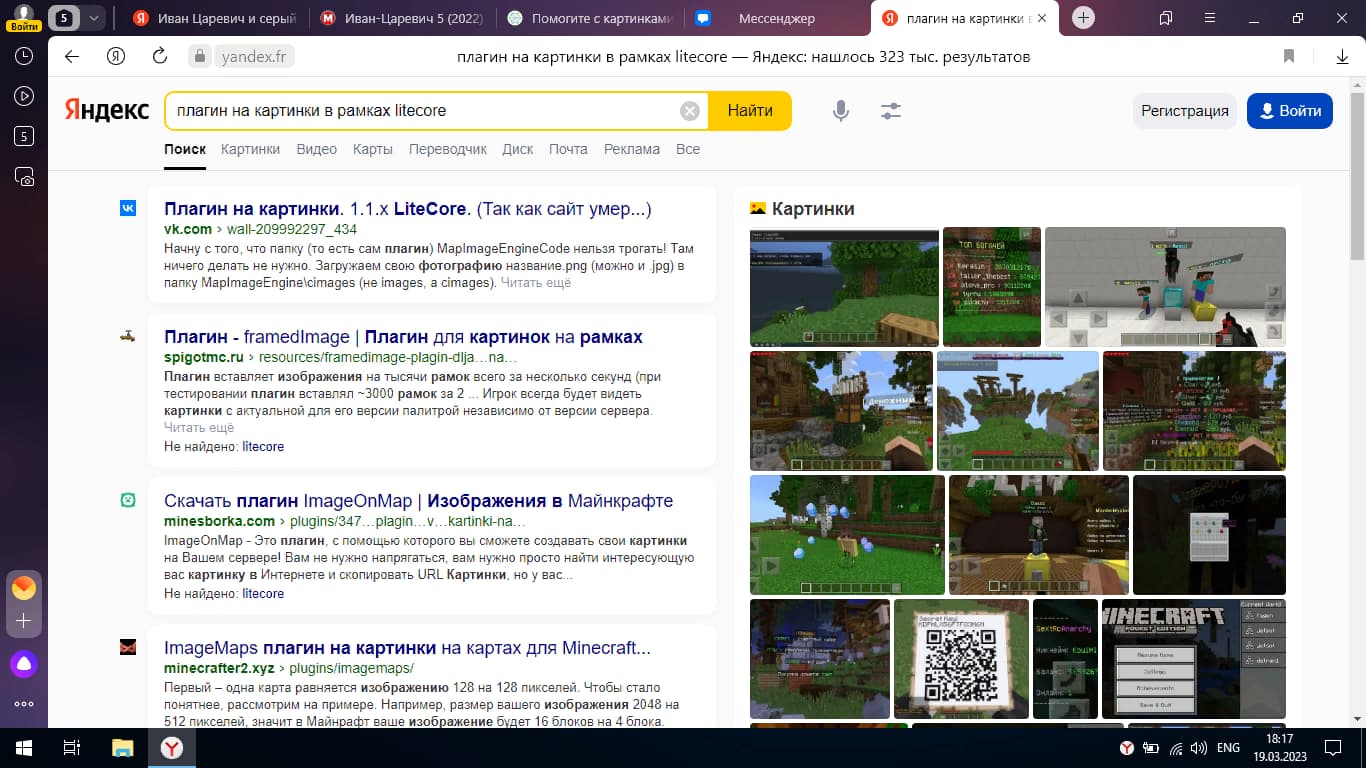Click the yellow Найти search button

point(750,111)
